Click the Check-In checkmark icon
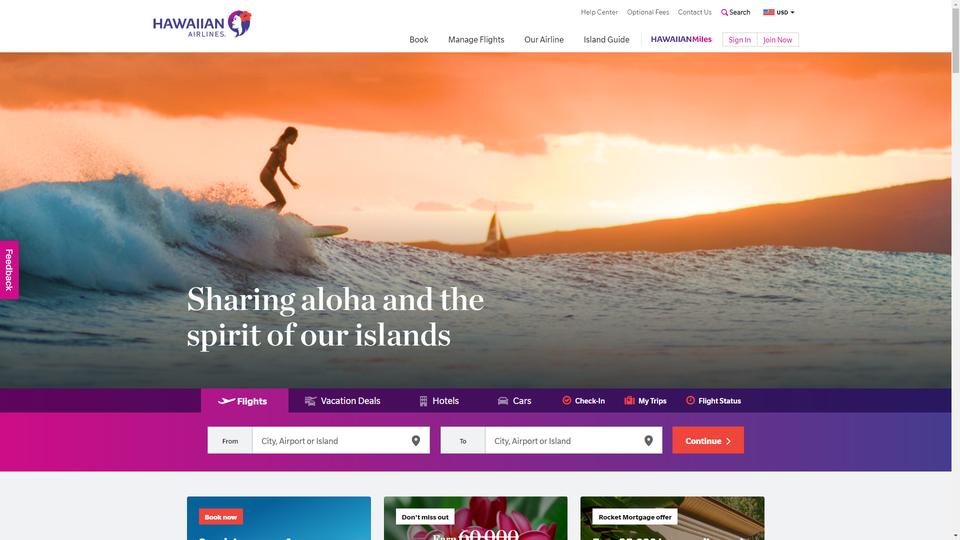960x540 pixels. click(567, 400)
